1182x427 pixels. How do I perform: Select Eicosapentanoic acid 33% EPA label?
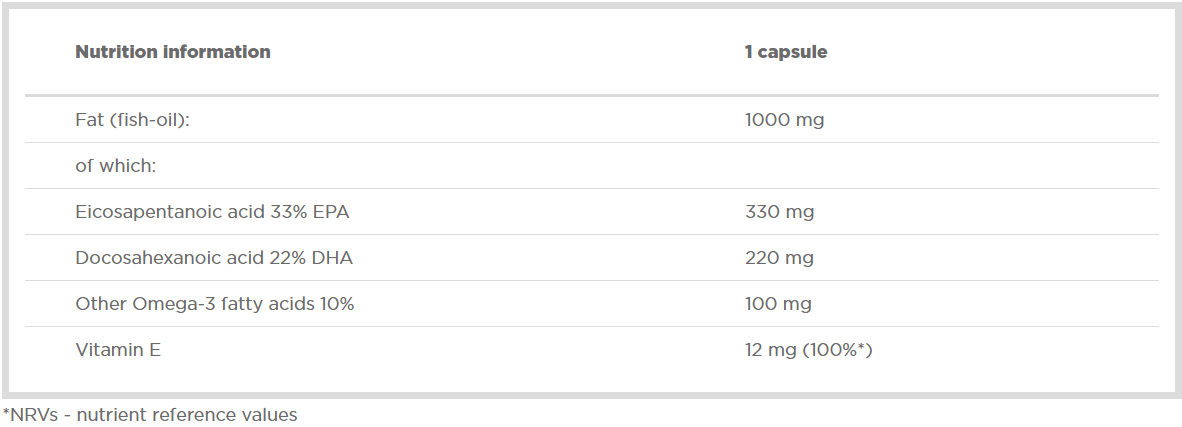coord(212,212)
